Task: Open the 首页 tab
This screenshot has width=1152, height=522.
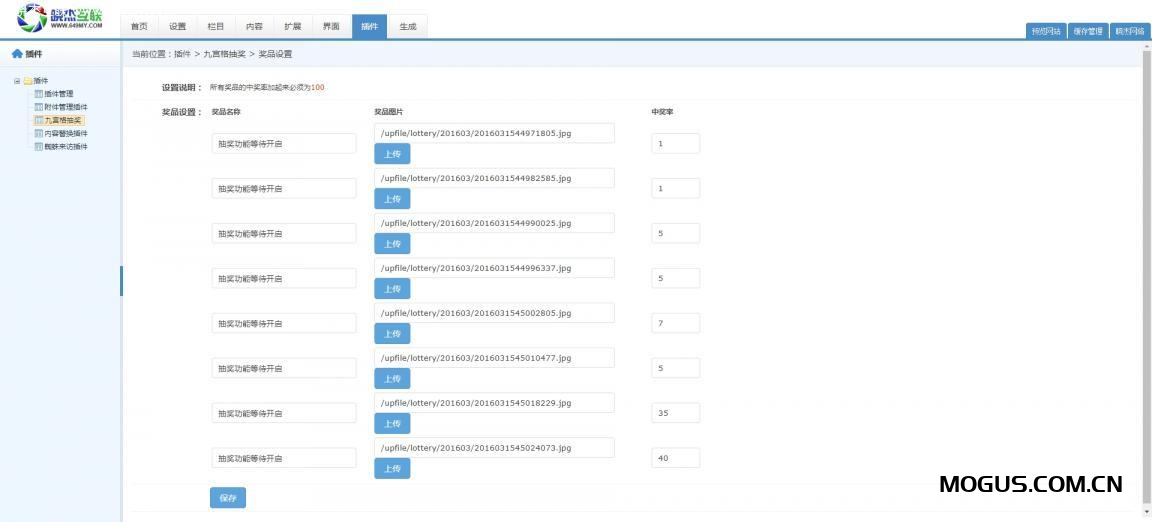Action: coord(139,27)
